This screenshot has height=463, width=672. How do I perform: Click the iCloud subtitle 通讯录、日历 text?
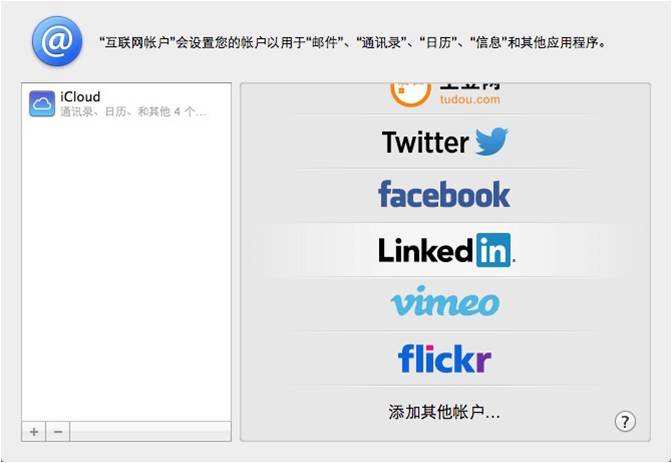coord(133,112)
